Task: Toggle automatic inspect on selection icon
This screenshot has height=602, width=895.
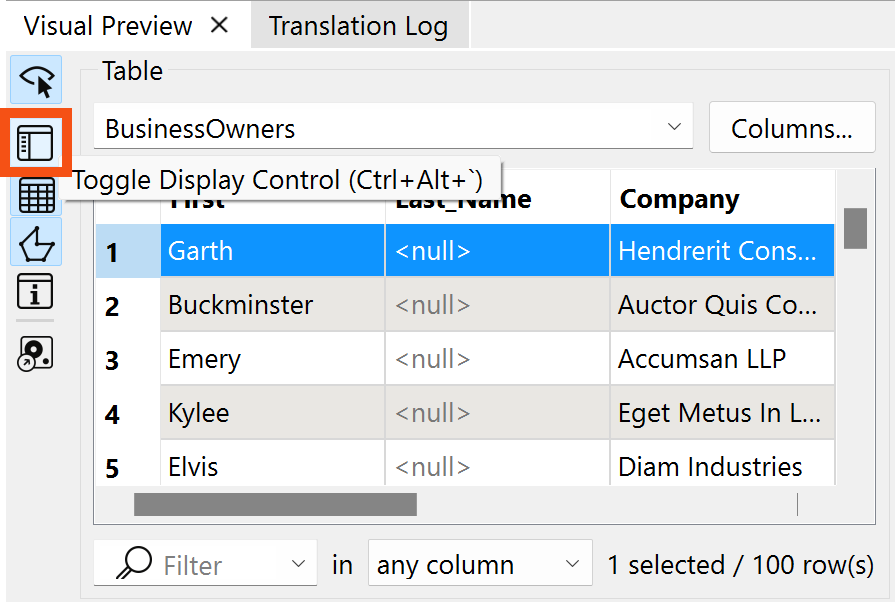Action: point(36,80)
